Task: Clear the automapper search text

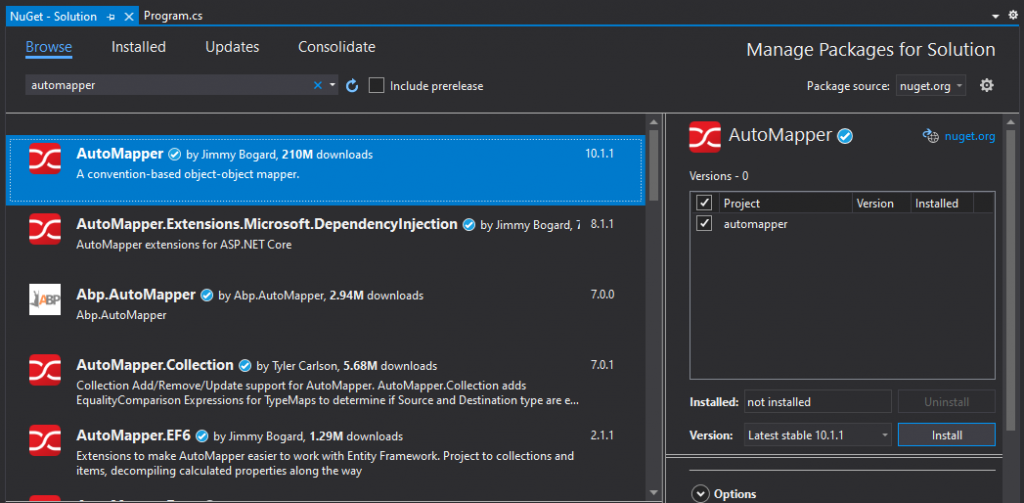Action: (x=318, y=85)
